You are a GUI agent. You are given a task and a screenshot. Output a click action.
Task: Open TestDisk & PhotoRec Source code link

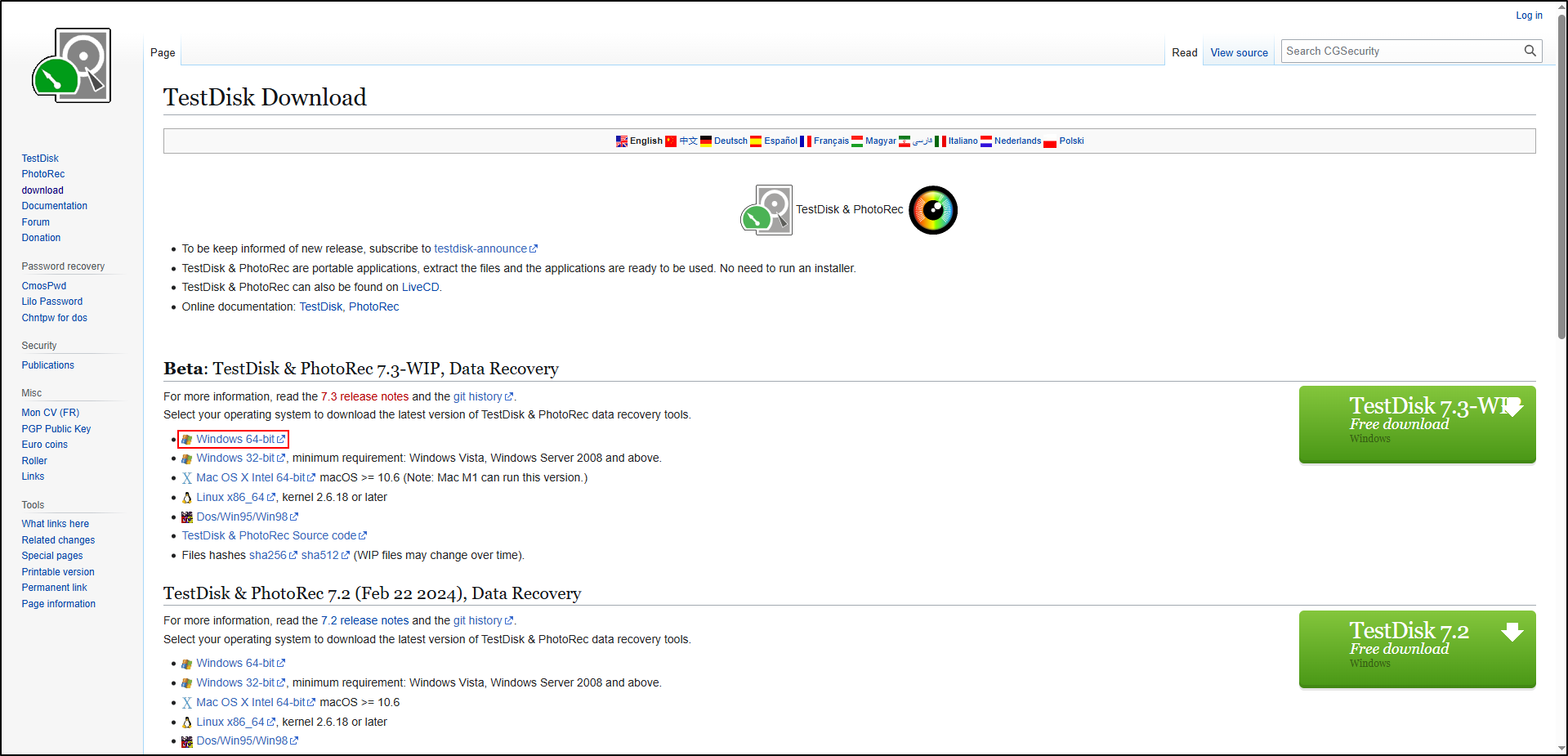pyautogui.click(x=275, y=535)
